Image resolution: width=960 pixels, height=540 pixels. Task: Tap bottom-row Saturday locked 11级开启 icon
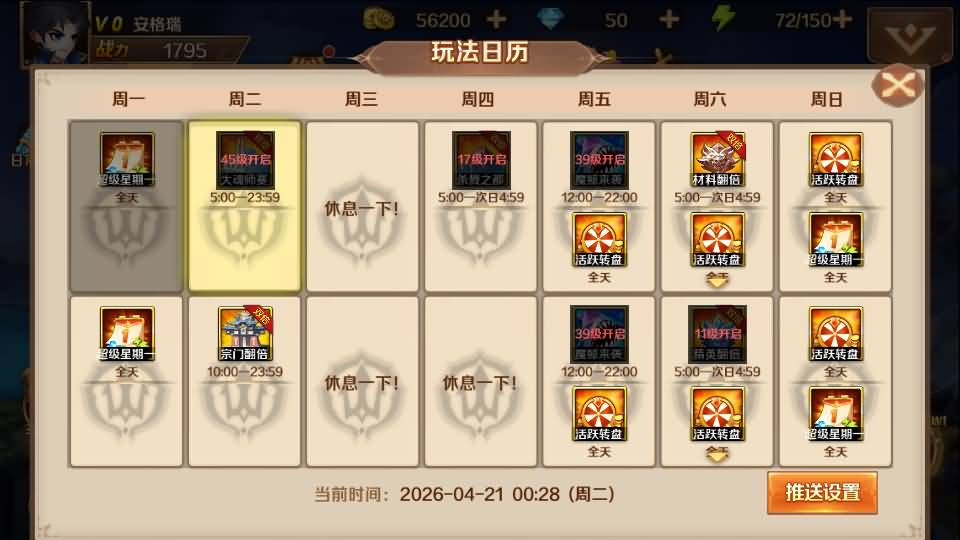(x=717, y=334)
